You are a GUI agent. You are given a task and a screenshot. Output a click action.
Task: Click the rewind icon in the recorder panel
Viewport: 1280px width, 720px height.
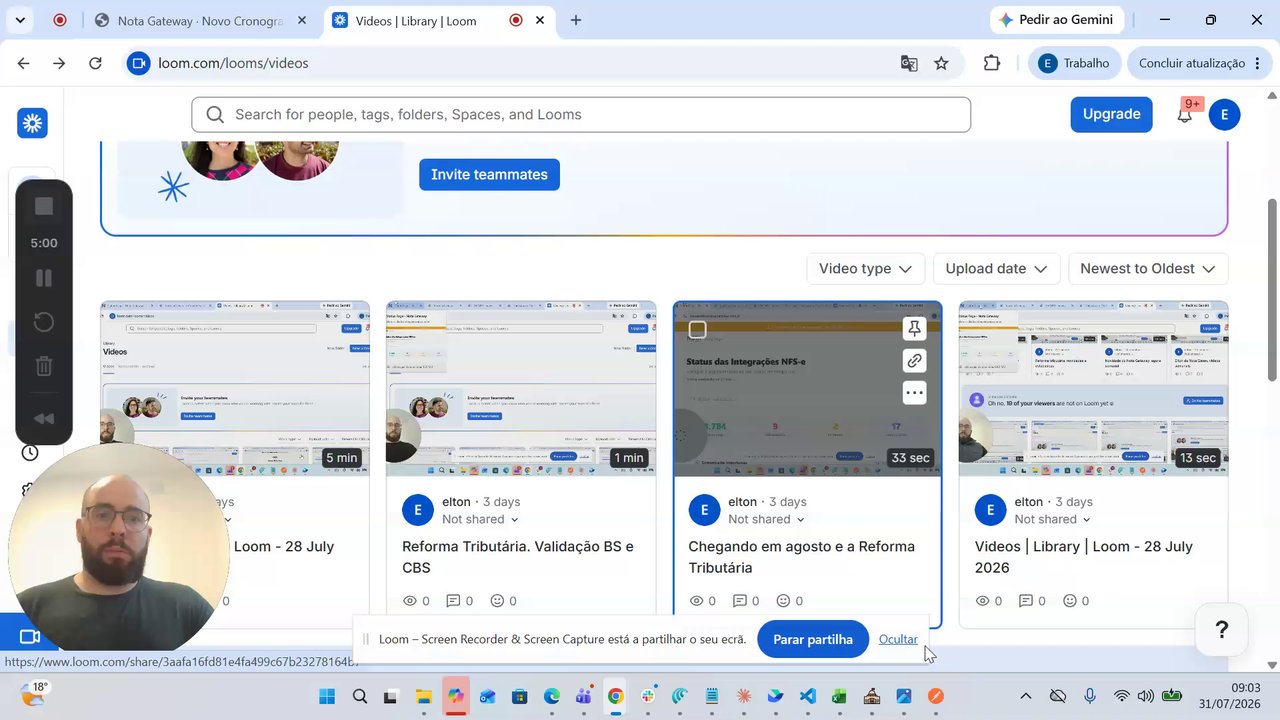[x=44, y=418]
